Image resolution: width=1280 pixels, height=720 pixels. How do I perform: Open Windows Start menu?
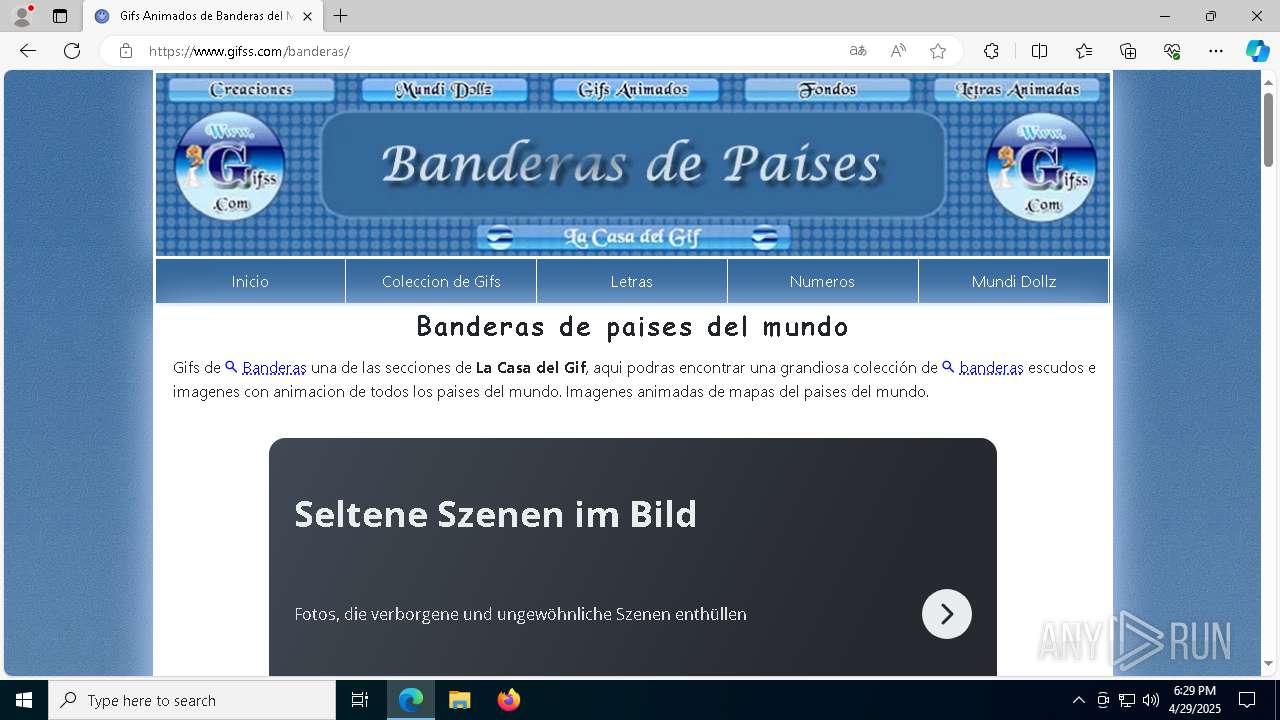[x=24, y=700]
